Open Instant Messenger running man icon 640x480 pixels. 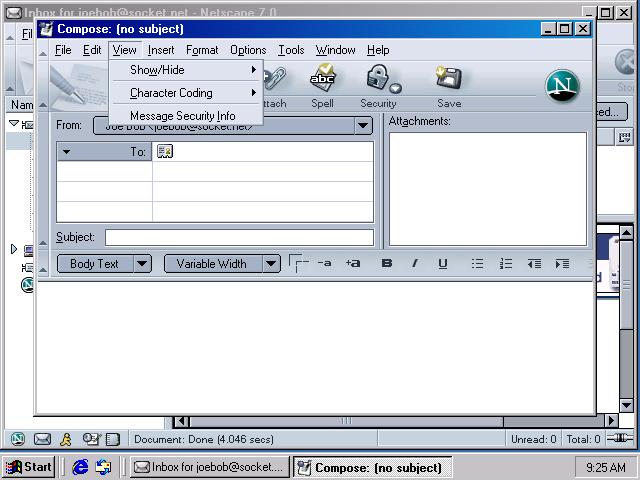pyautogui.click(x=66, y=439)
